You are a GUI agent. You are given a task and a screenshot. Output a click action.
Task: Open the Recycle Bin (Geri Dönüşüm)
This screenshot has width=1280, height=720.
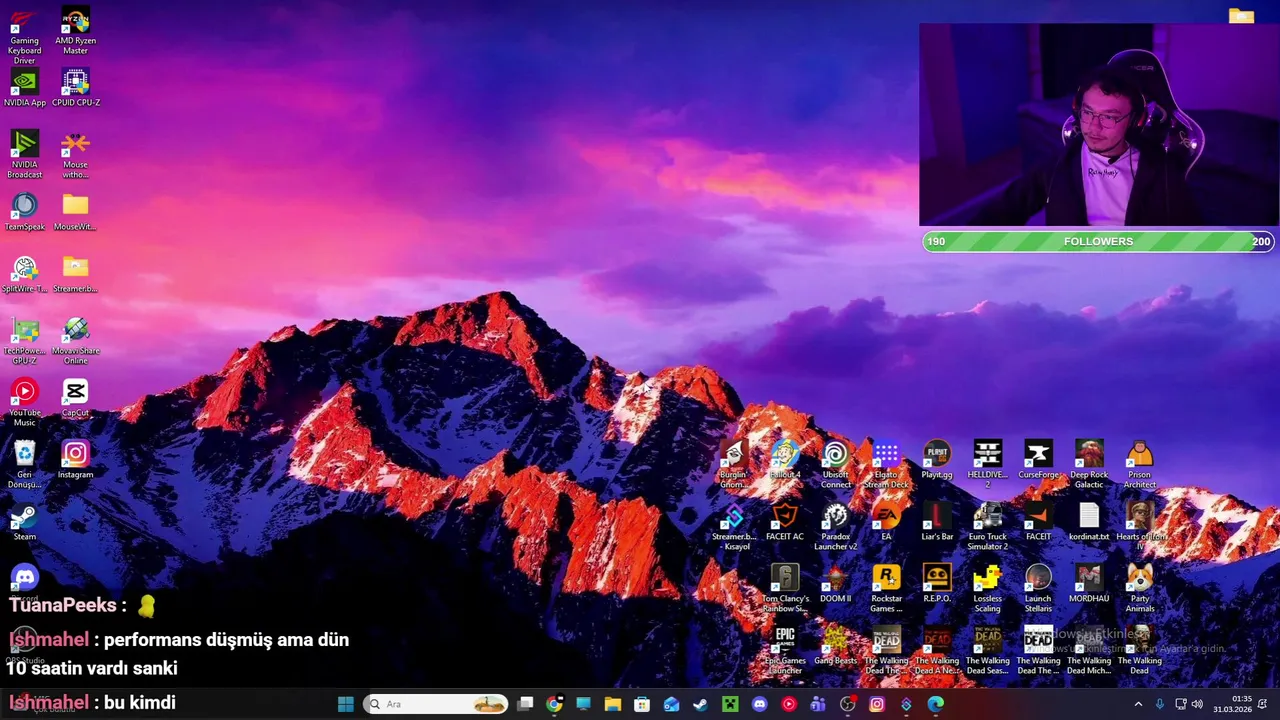(25, 465)
